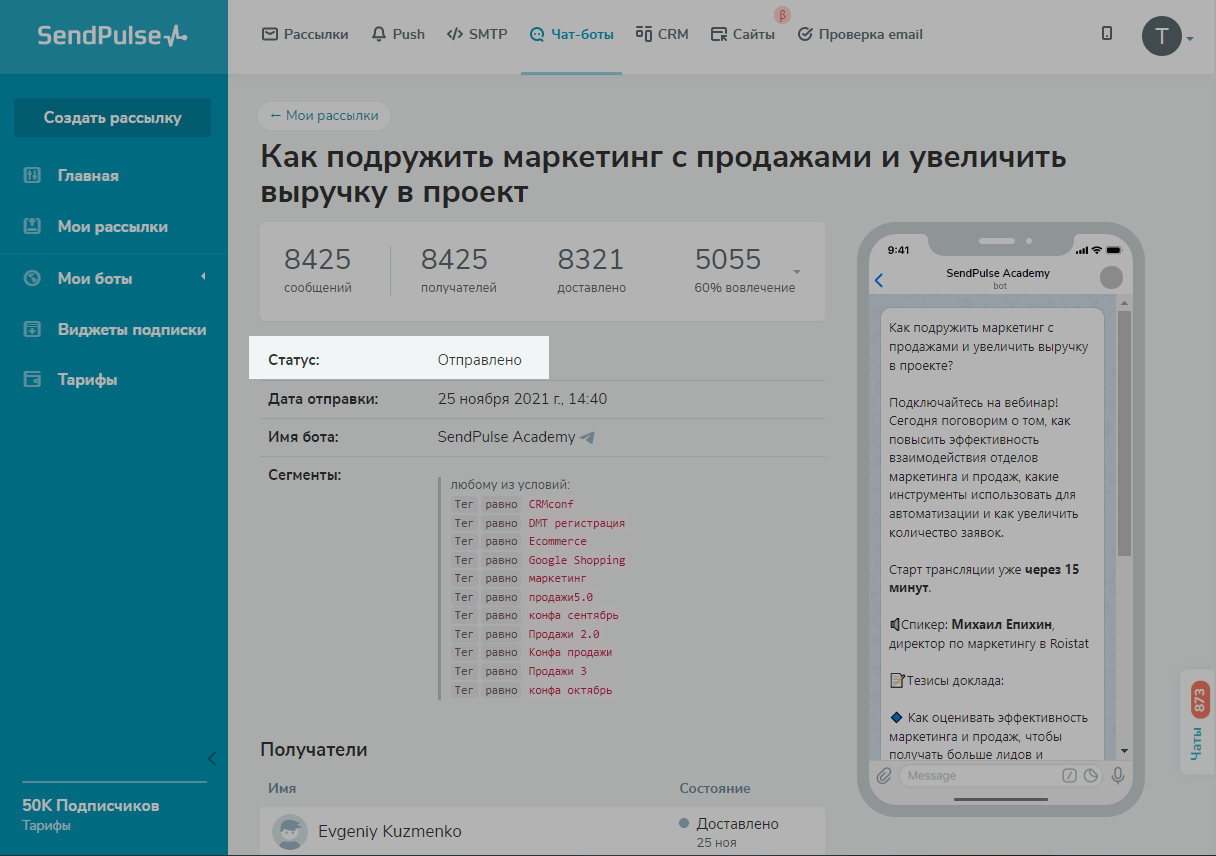This screenshot has width=1216, height=856.
Task: Tap the back arrow in phone preview
Action: click(x=879, y=280)
